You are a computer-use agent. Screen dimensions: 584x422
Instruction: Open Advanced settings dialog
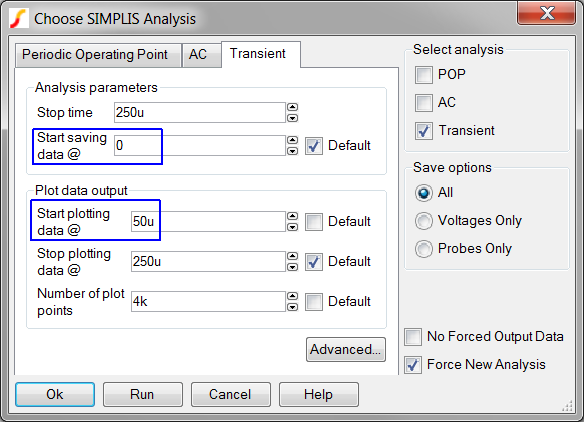click(346, 349)
